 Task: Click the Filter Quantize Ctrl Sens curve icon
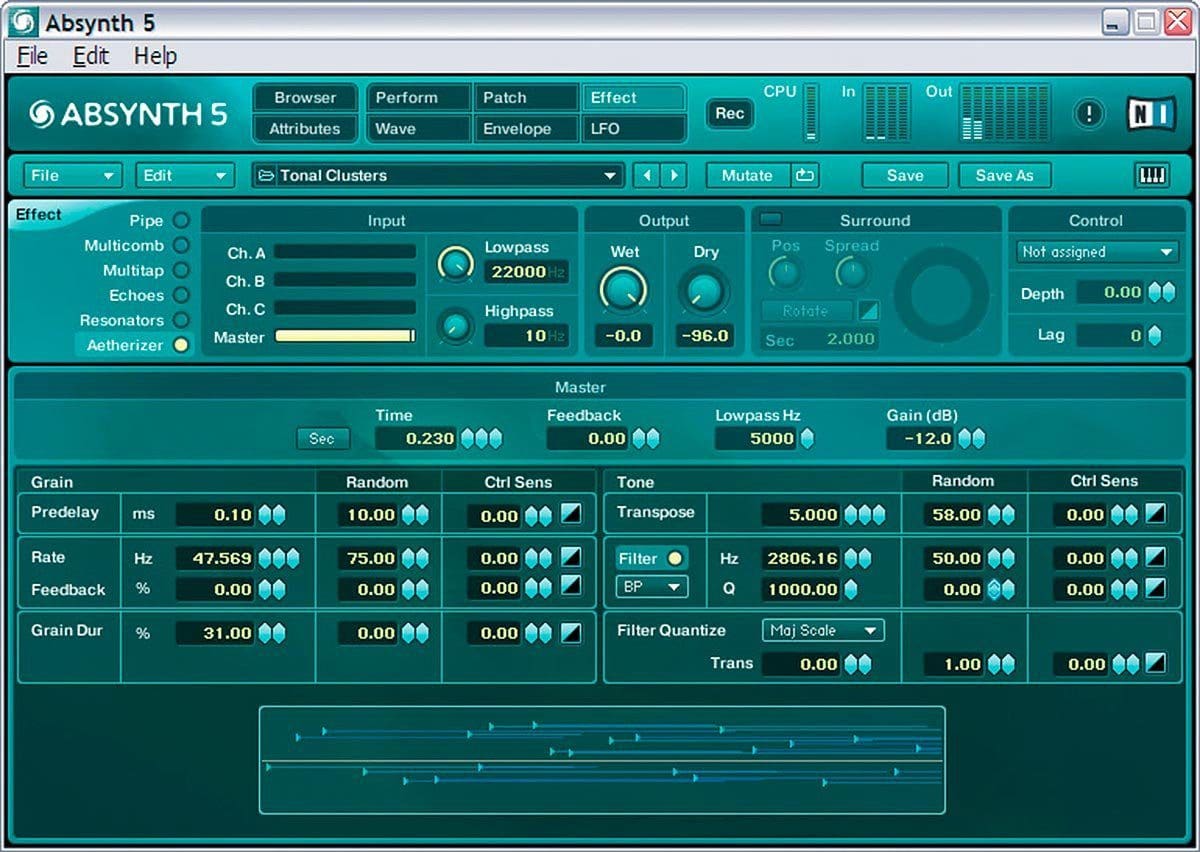[x=1155, y=662]
